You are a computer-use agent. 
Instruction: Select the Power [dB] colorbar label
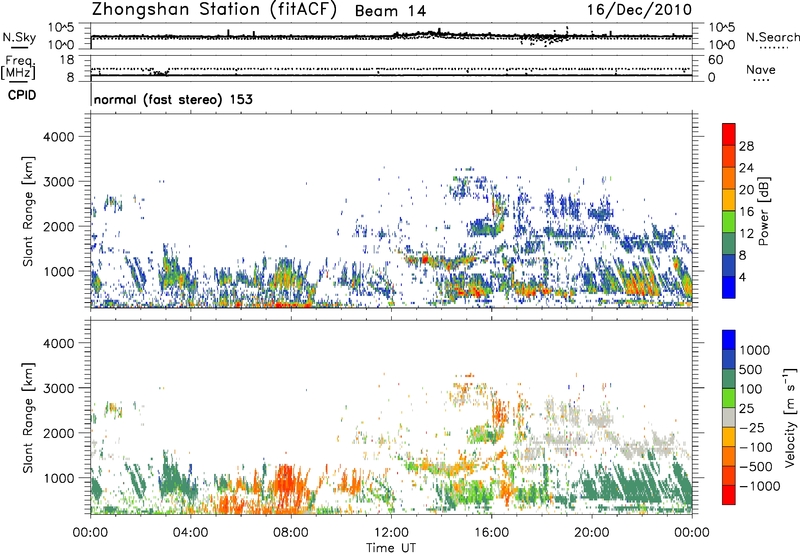(x=763, y=211)
